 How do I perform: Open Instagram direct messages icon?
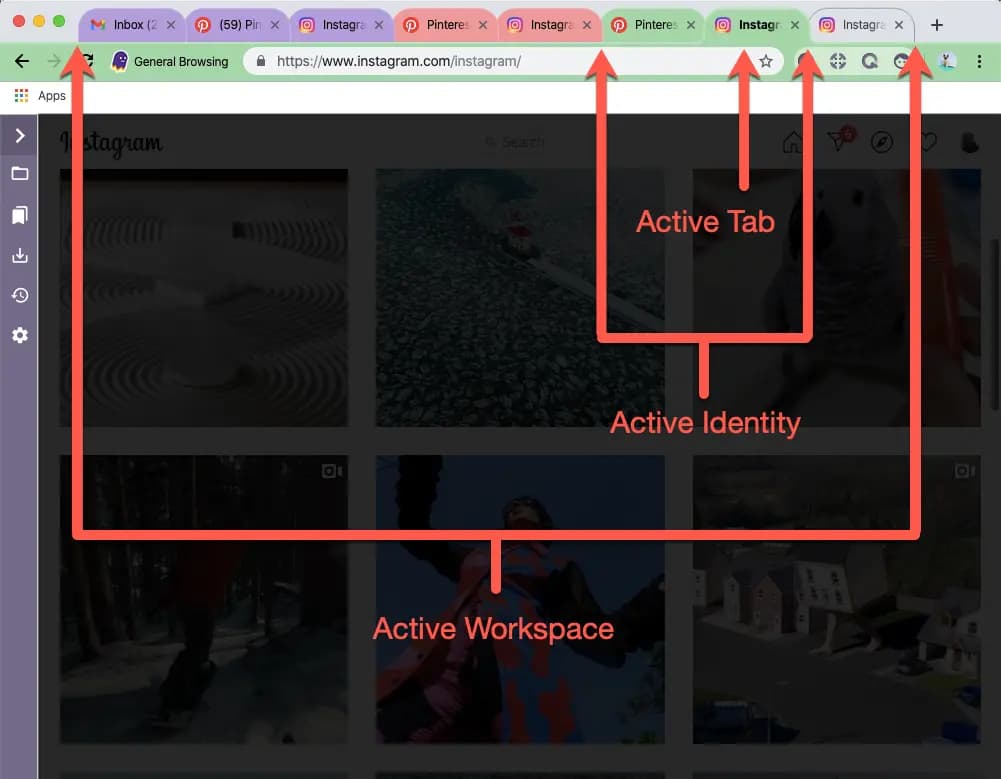point(838,143)
